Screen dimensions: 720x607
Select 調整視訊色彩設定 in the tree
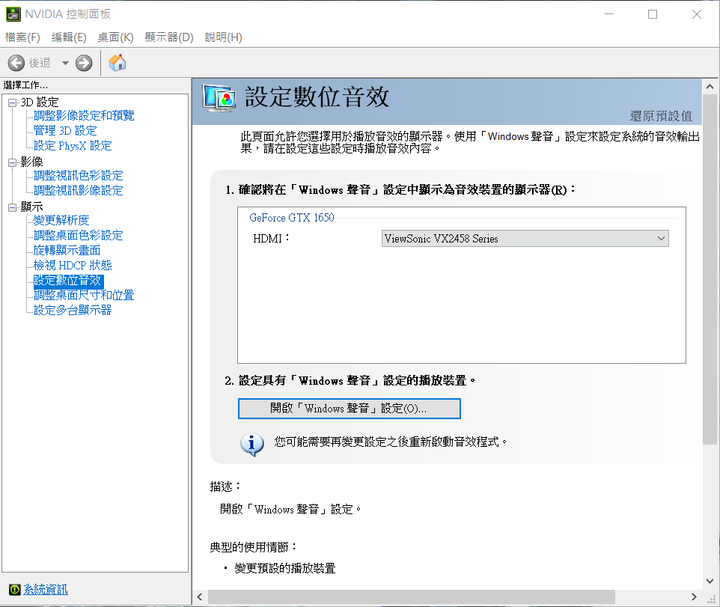click(x=78, y=175)
